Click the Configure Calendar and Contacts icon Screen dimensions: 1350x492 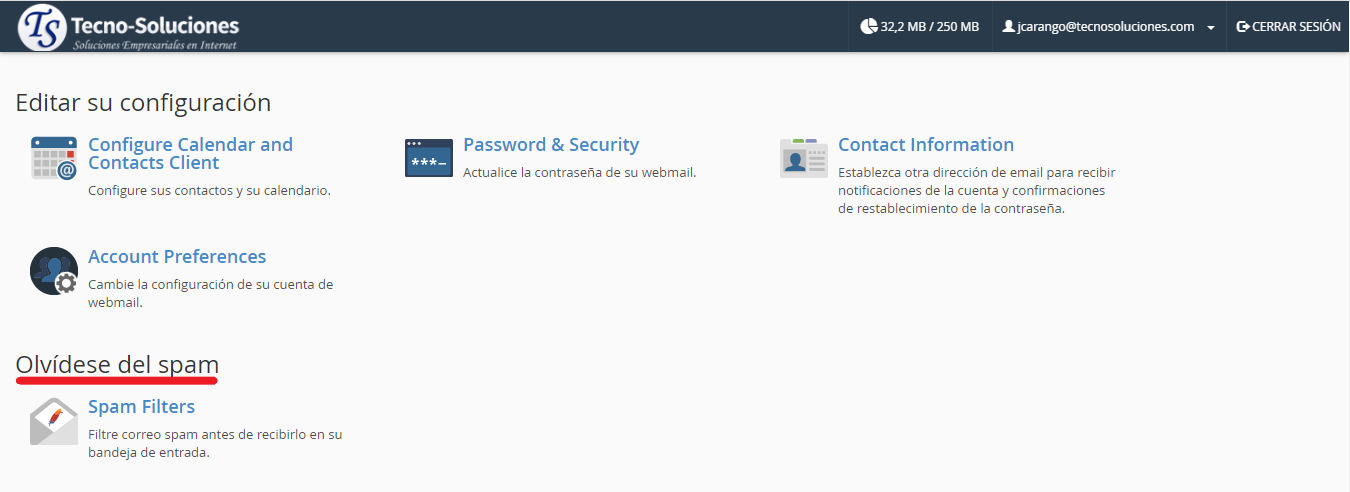click(54, 159)
